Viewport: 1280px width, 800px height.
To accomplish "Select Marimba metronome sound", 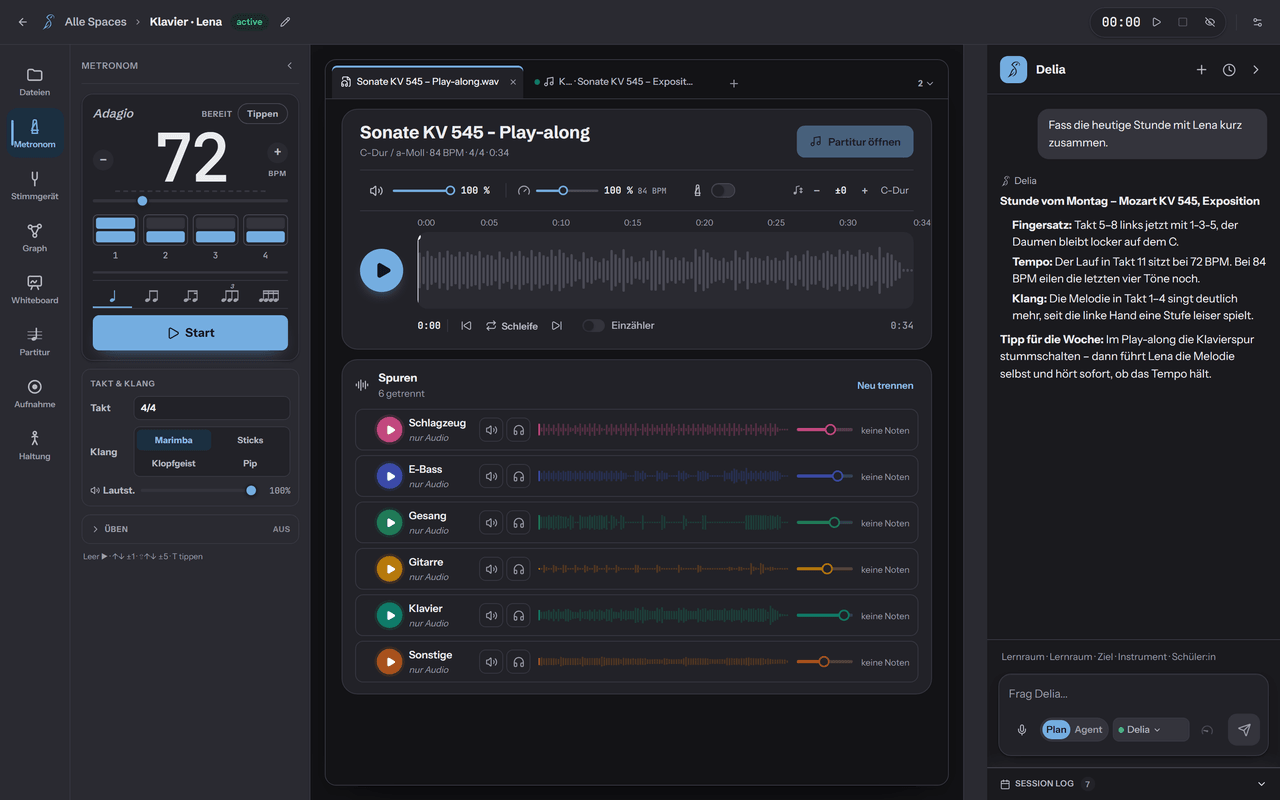I will coord(173,440).
